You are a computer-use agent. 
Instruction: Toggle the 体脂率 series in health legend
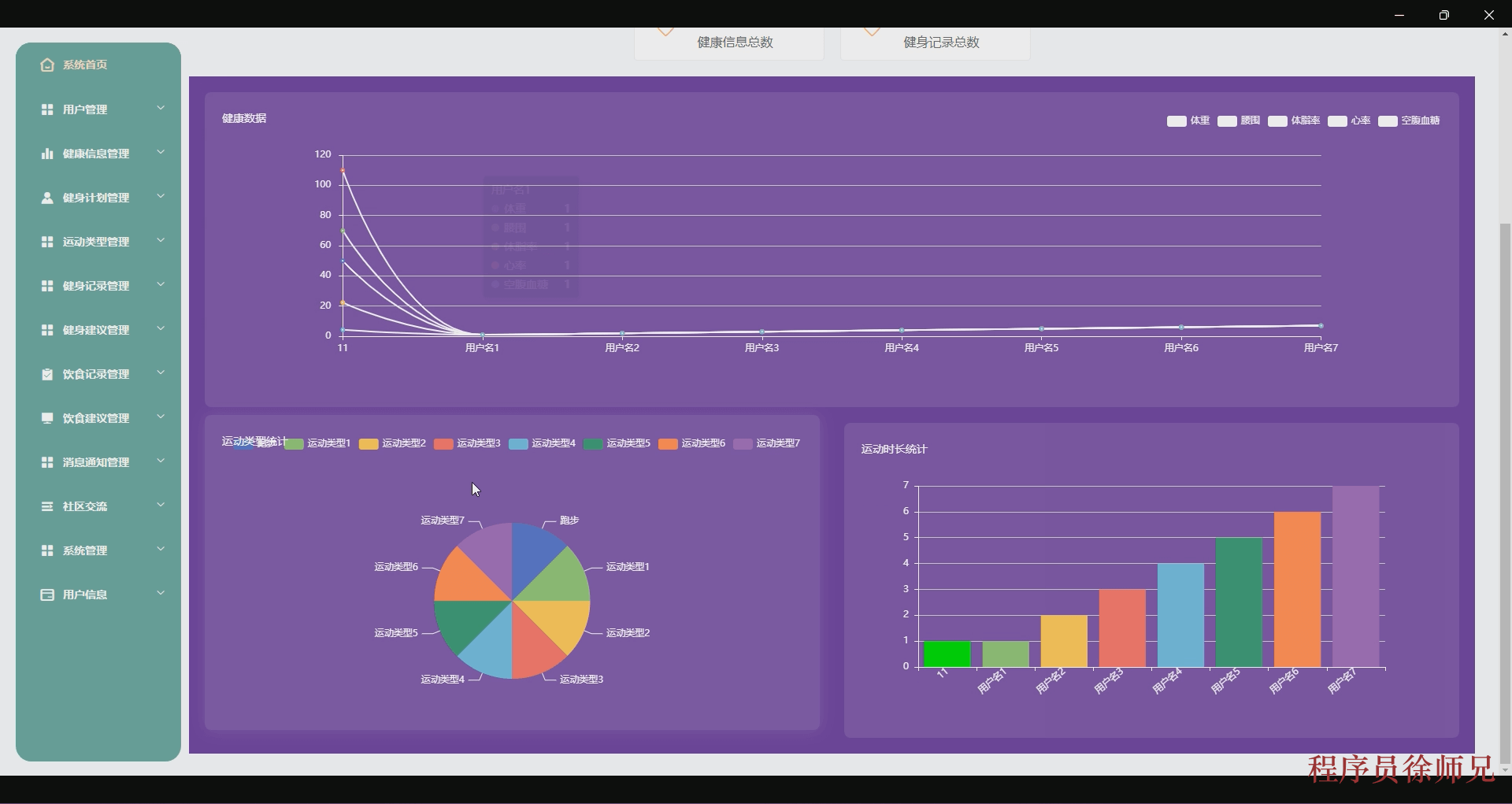[x=1294, y=120]
